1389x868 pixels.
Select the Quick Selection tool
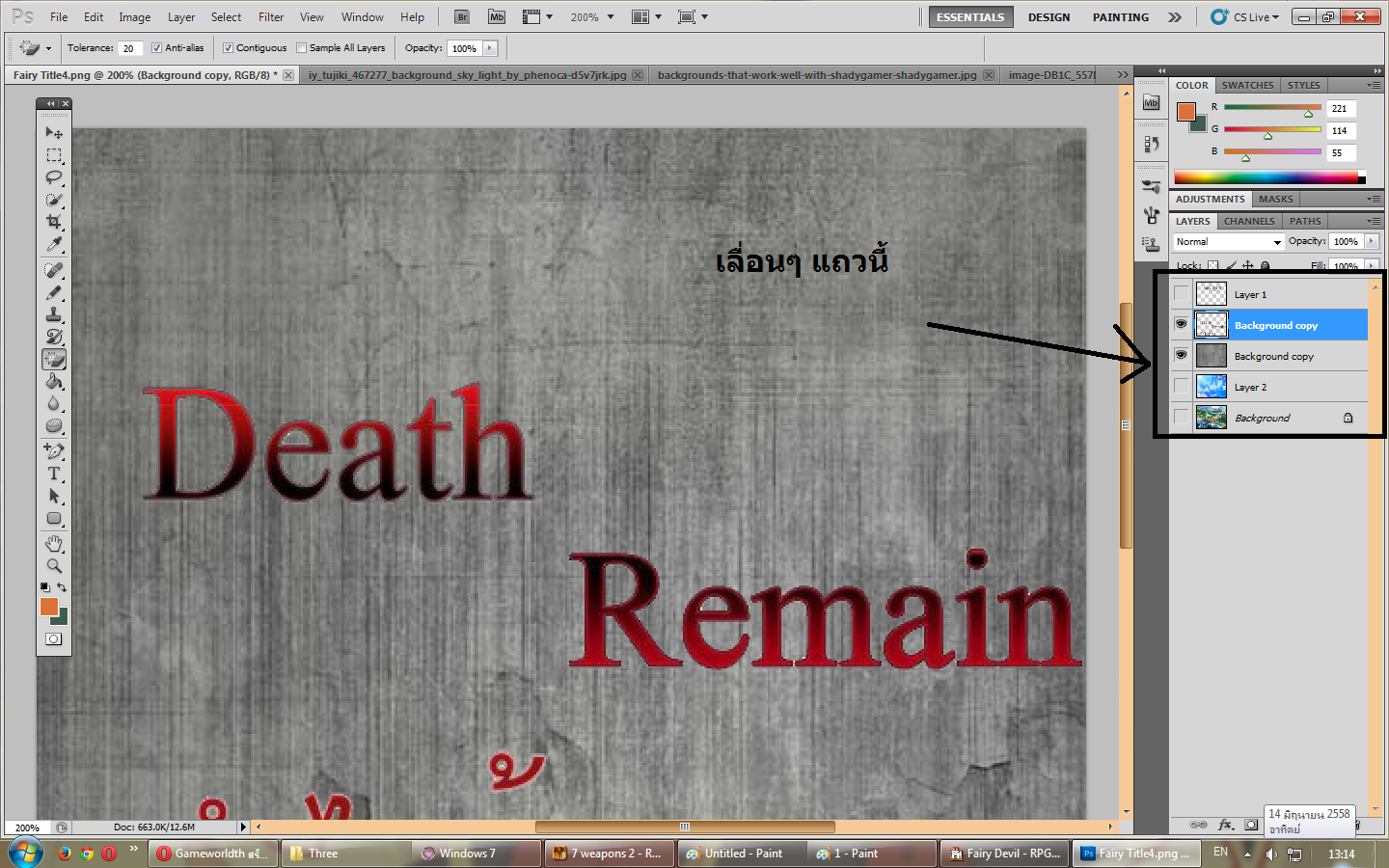pyautogui.click(x=54, y=200)
